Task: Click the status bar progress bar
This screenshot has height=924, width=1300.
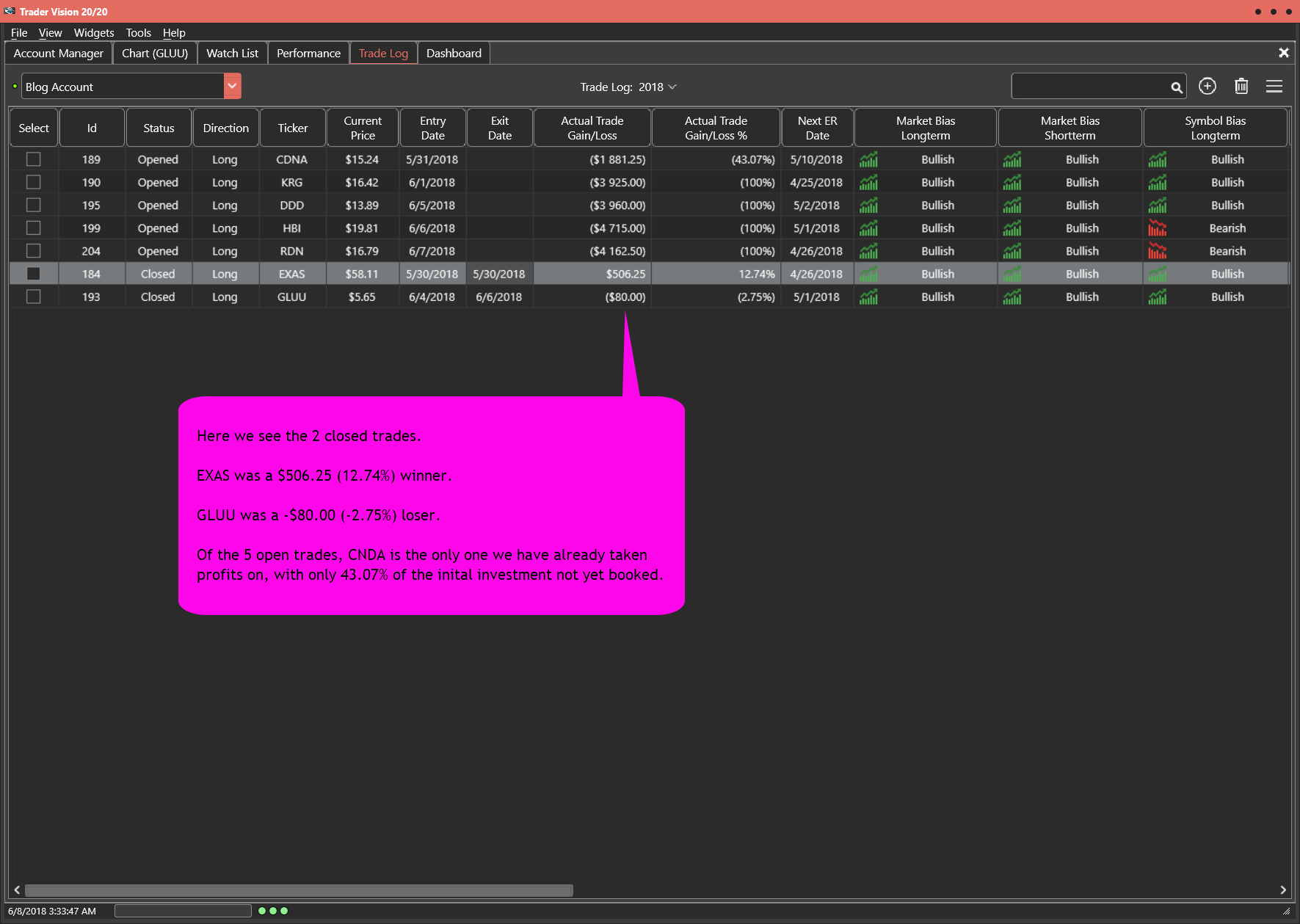Action: coord(183,911)
